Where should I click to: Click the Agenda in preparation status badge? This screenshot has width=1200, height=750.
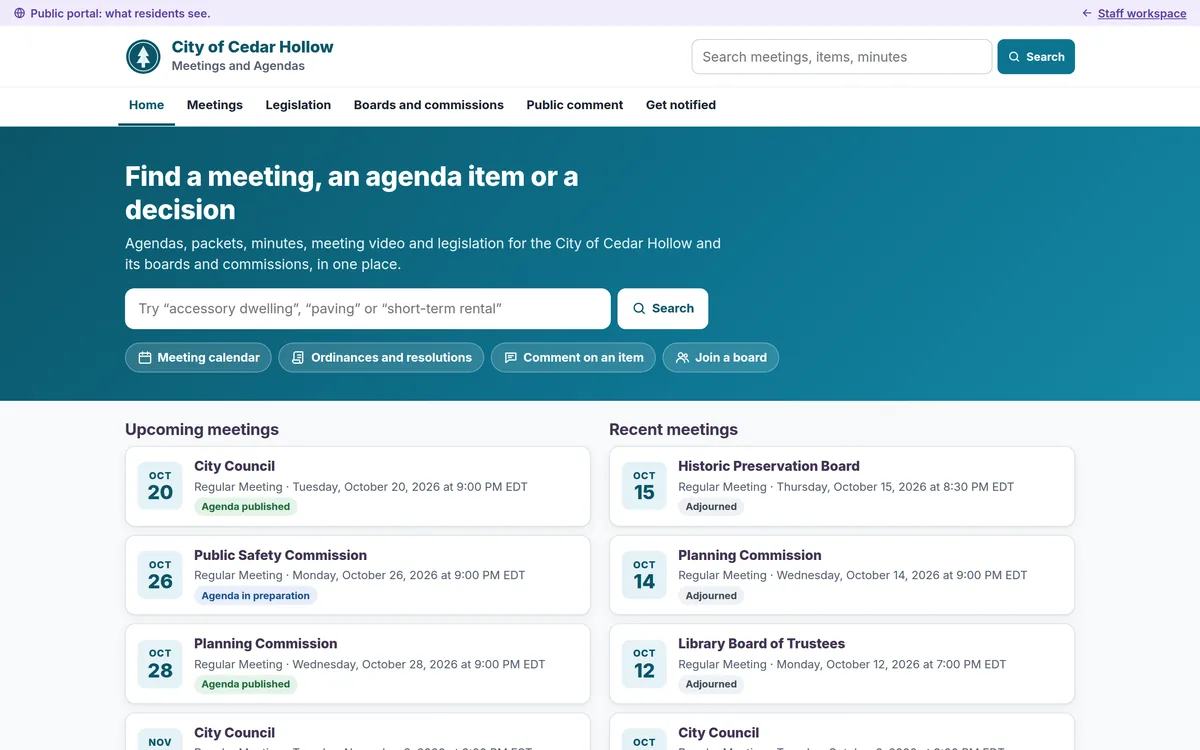256,596
